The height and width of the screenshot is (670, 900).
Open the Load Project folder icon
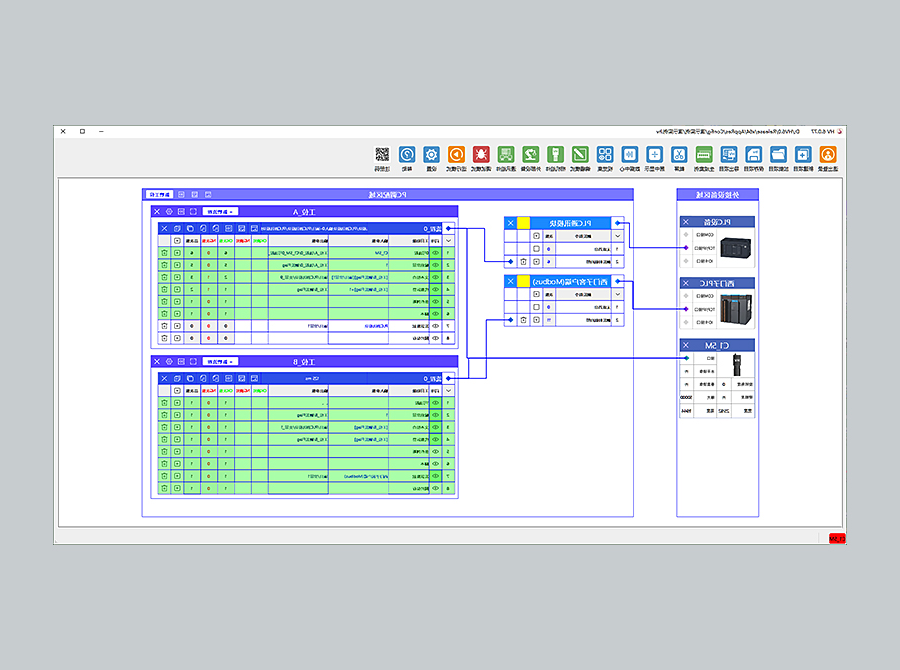pyautogui.click(x=778, y=154)
